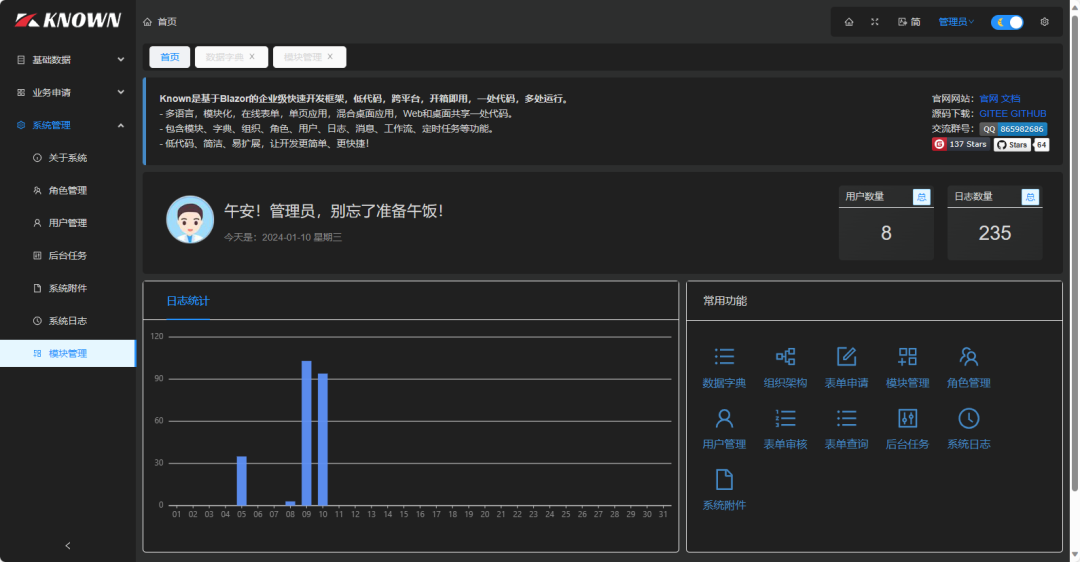
Task: Switch to the 数据字典 tab
Action: click(225, 57)
